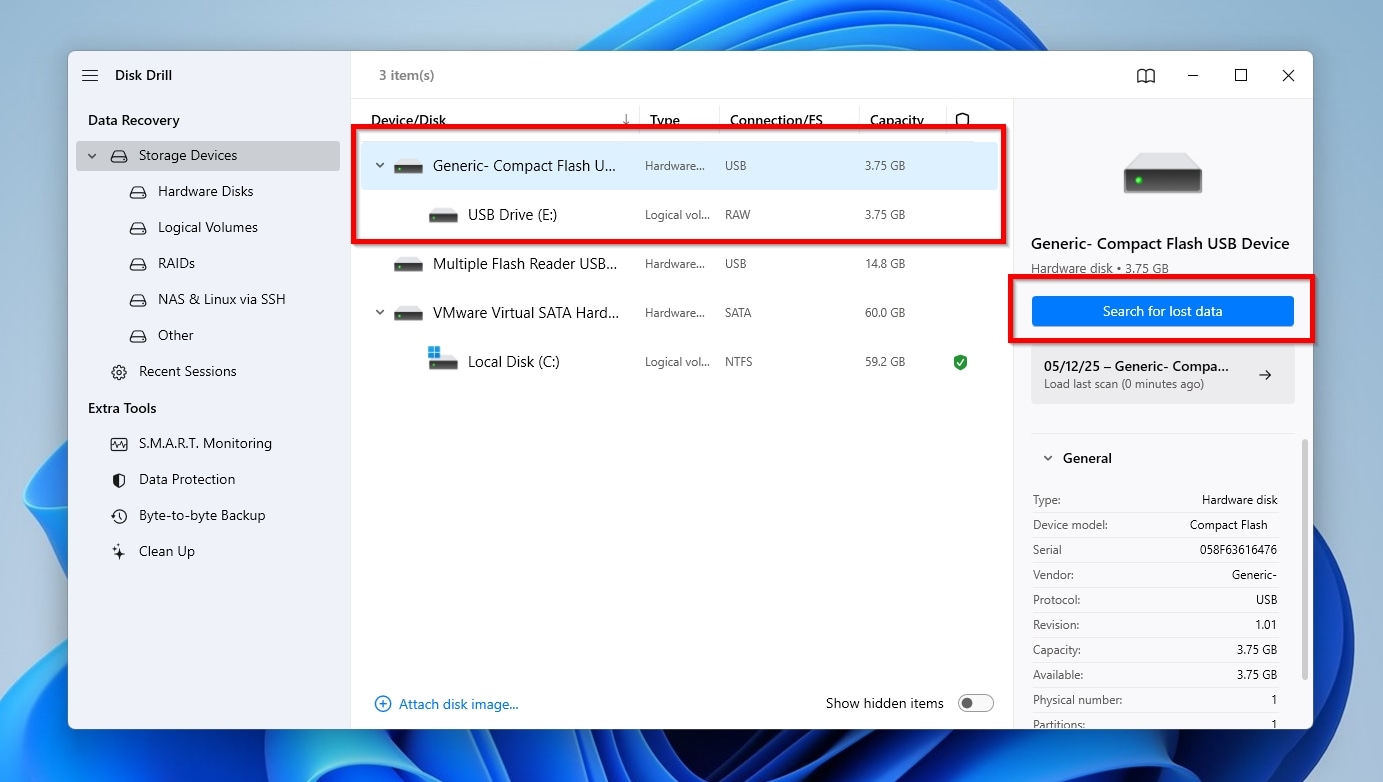Viewport: 1383px width, 782px height.
Task: Click the Attach disk image link
Action: tap(458, 704)
